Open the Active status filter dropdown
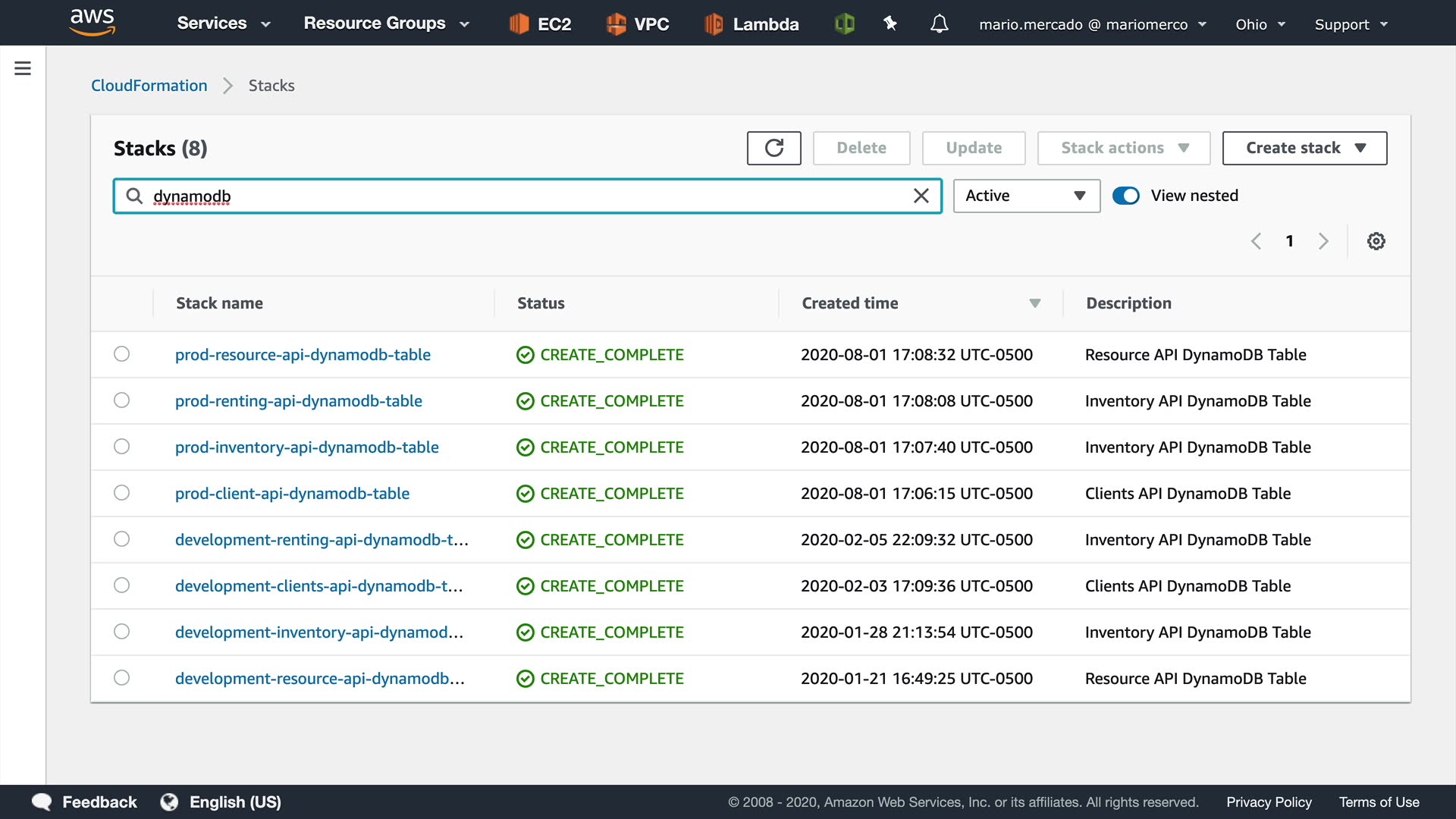Screen dimensions: 1456x819 tap(1025, 196)
